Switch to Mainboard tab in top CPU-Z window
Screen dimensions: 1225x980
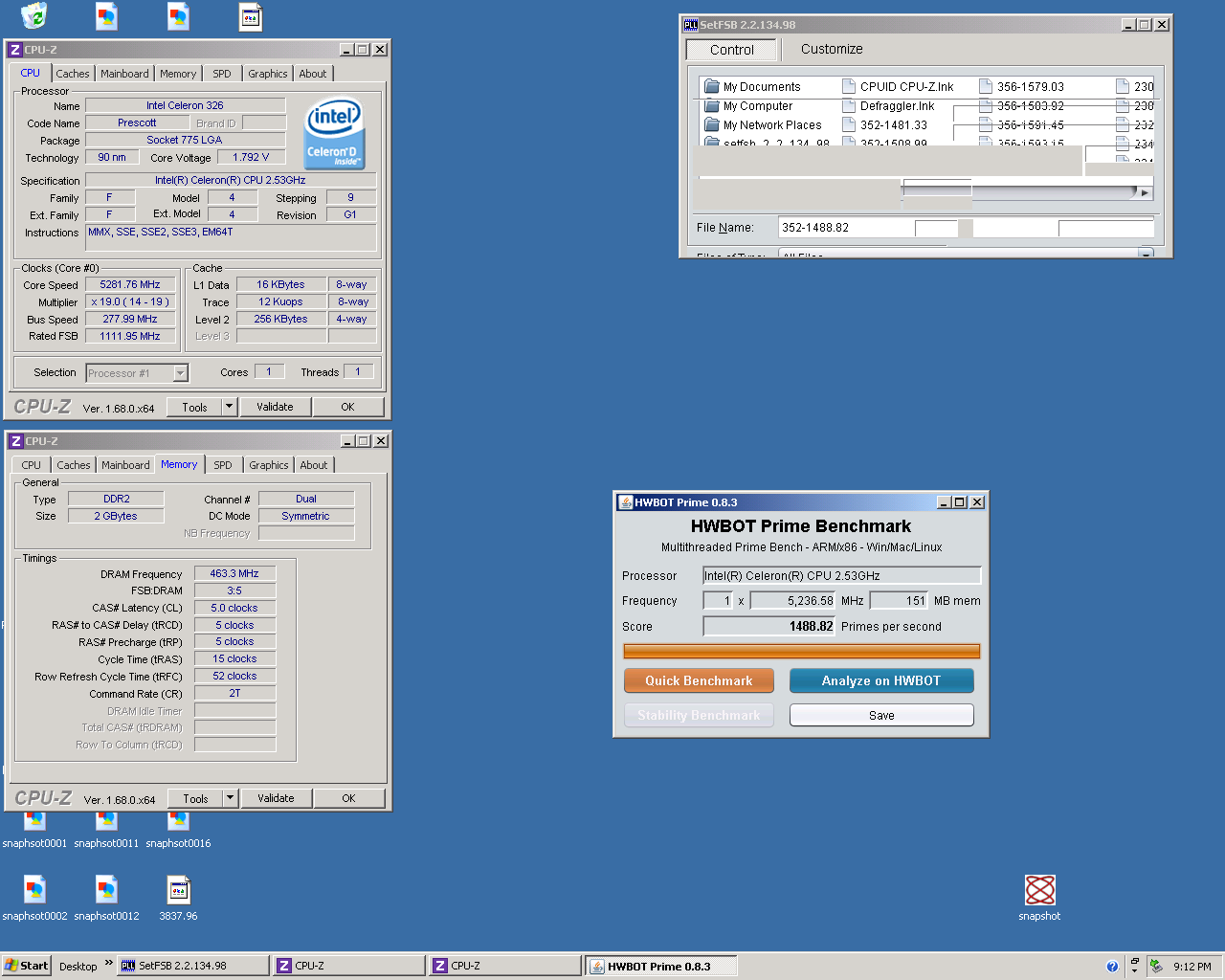pyautogui.click(x=124, y=74)
